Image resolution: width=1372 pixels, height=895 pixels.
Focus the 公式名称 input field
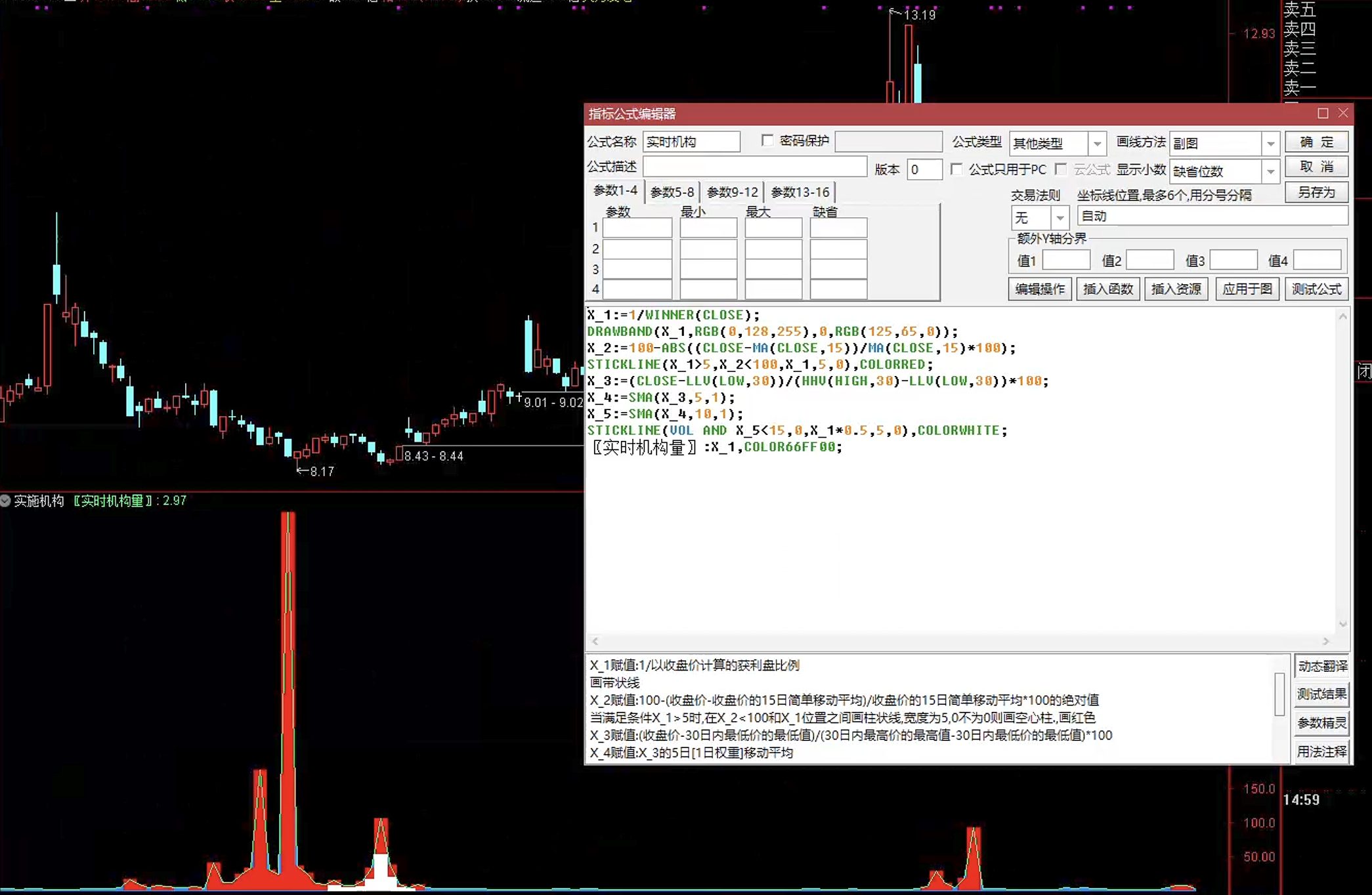tap(691, 142)
